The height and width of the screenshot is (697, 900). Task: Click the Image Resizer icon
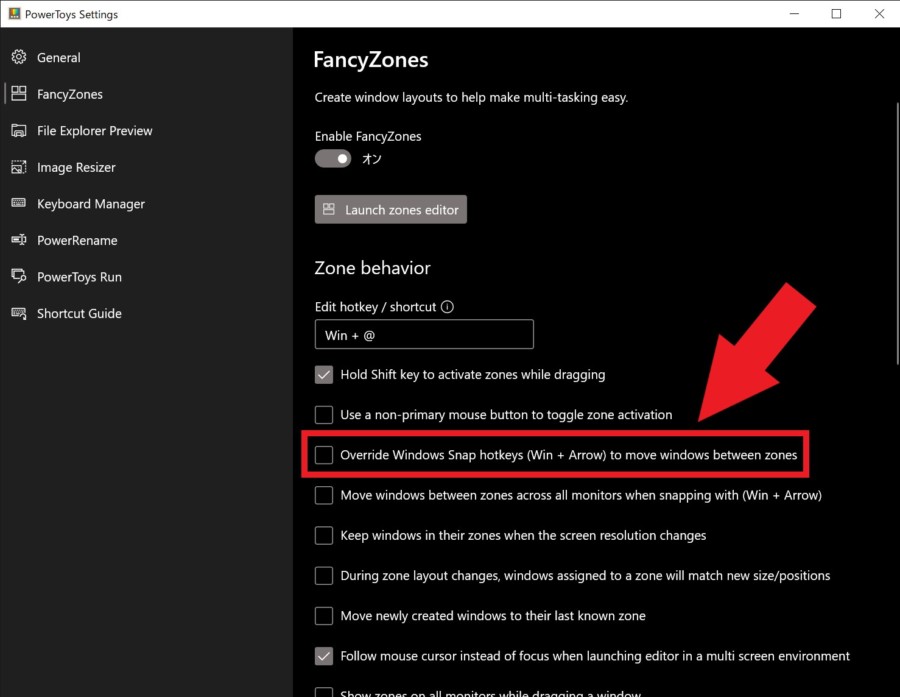[19, 167]
